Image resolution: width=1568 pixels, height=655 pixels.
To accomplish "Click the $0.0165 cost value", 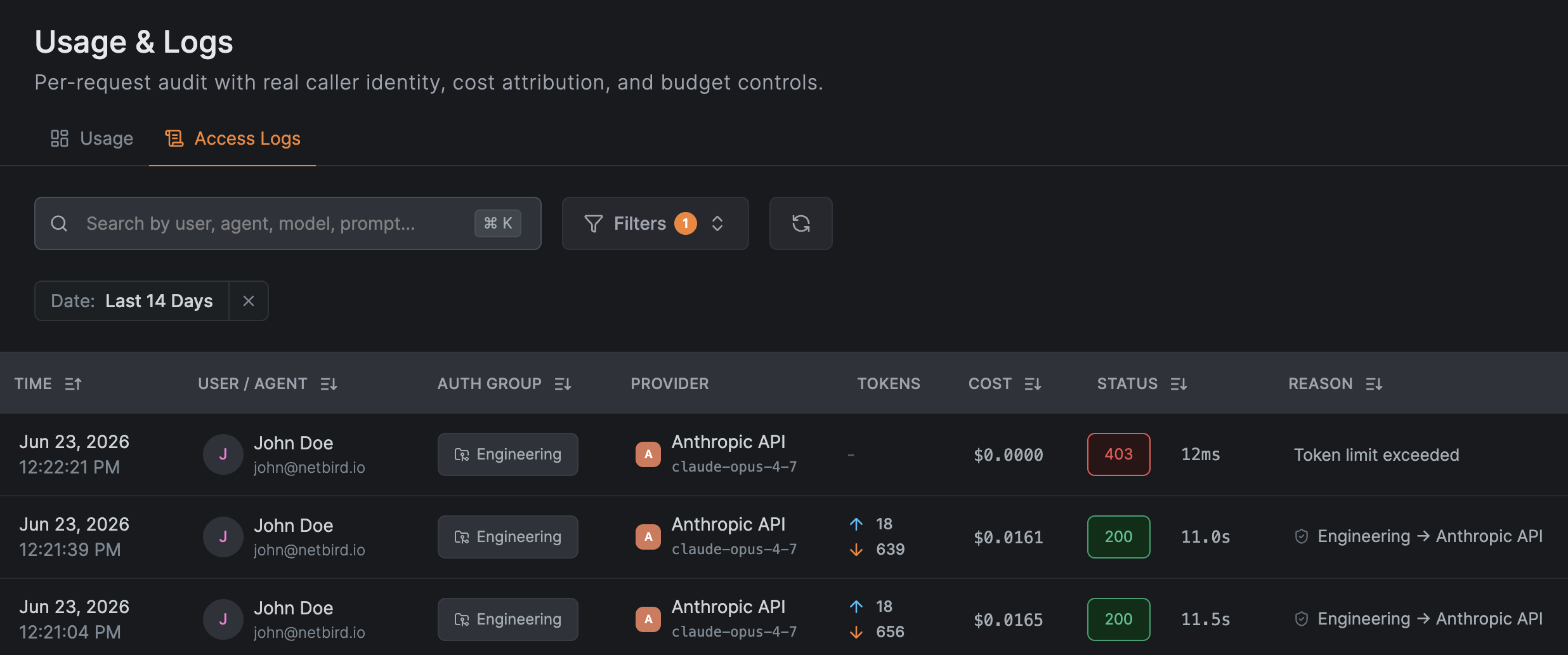I will coord(1009,620).
